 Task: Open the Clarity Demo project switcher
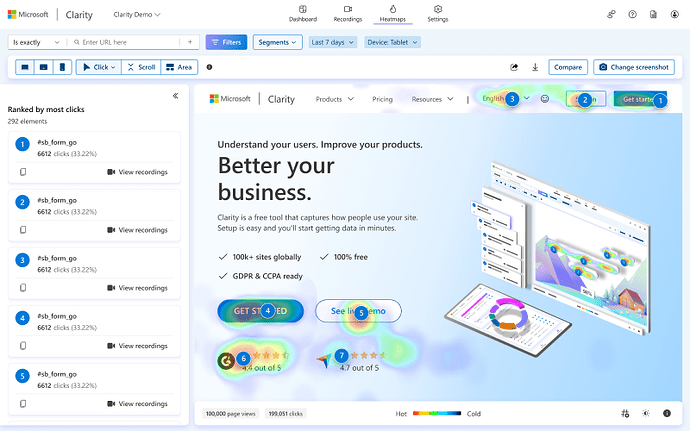pyautogui.click(x=137, y=15)
